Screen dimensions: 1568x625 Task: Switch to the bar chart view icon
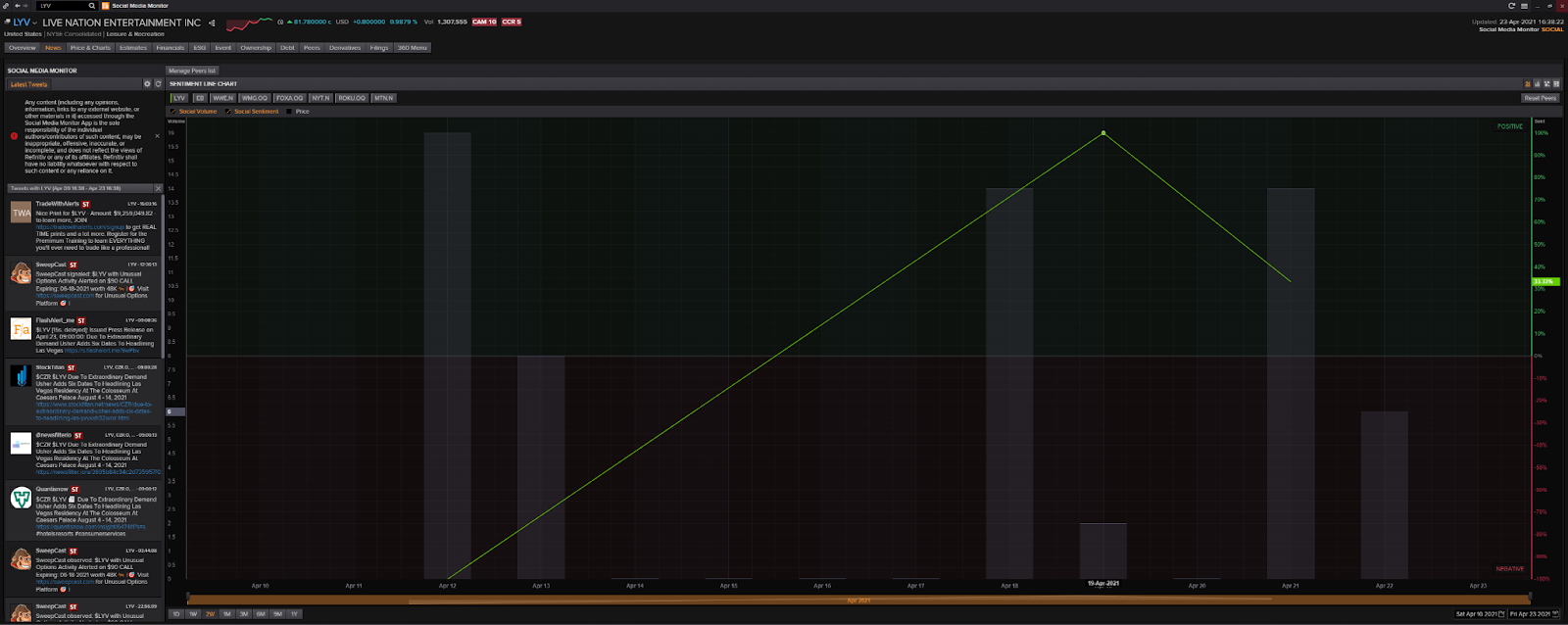[x=1537, y=84]
